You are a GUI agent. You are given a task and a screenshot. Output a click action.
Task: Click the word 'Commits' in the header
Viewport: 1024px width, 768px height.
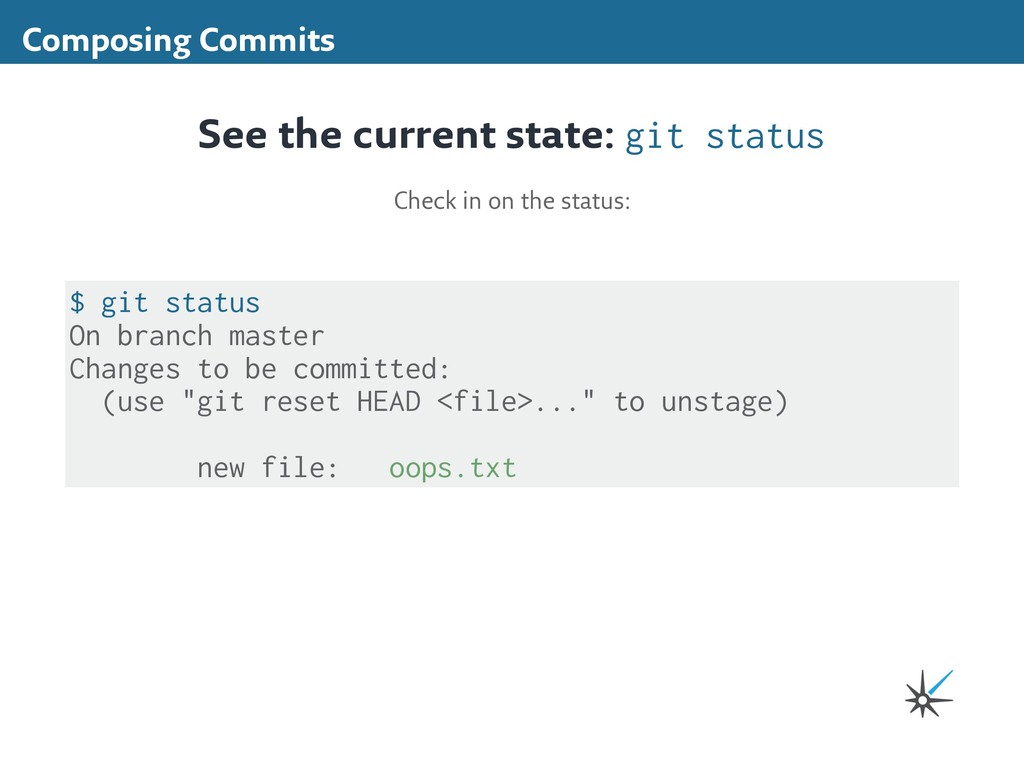266,40
